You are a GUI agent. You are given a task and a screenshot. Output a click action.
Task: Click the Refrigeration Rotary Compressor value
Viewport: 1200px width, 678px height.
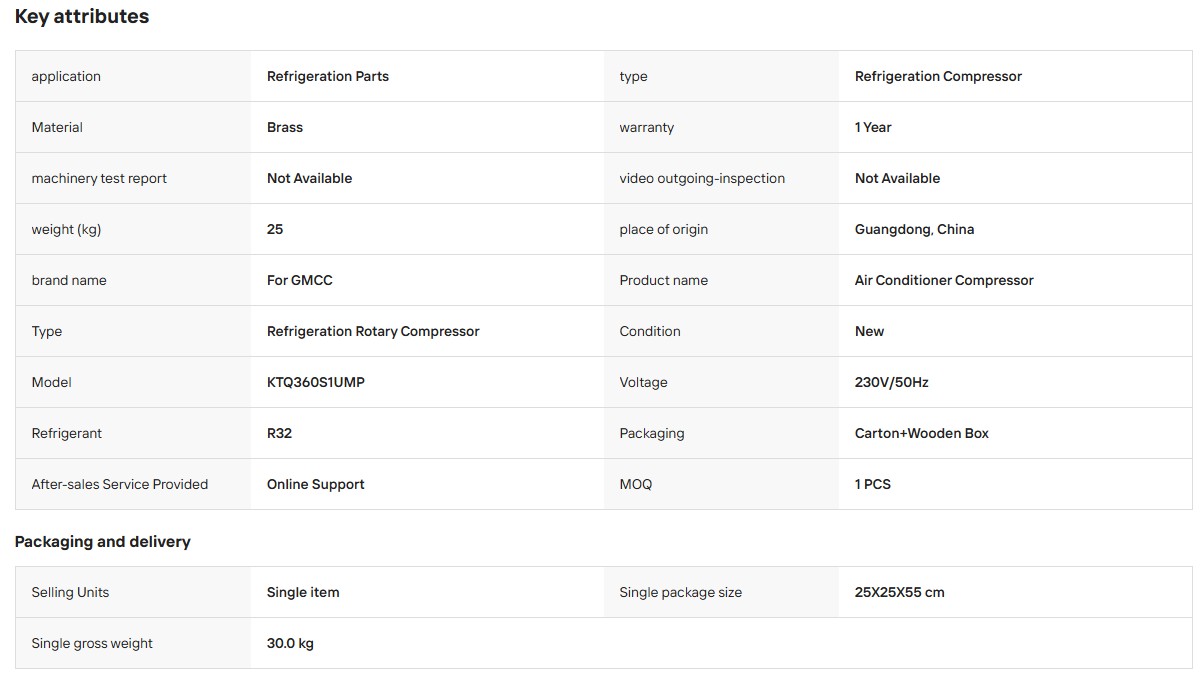[x=373, y=331]
